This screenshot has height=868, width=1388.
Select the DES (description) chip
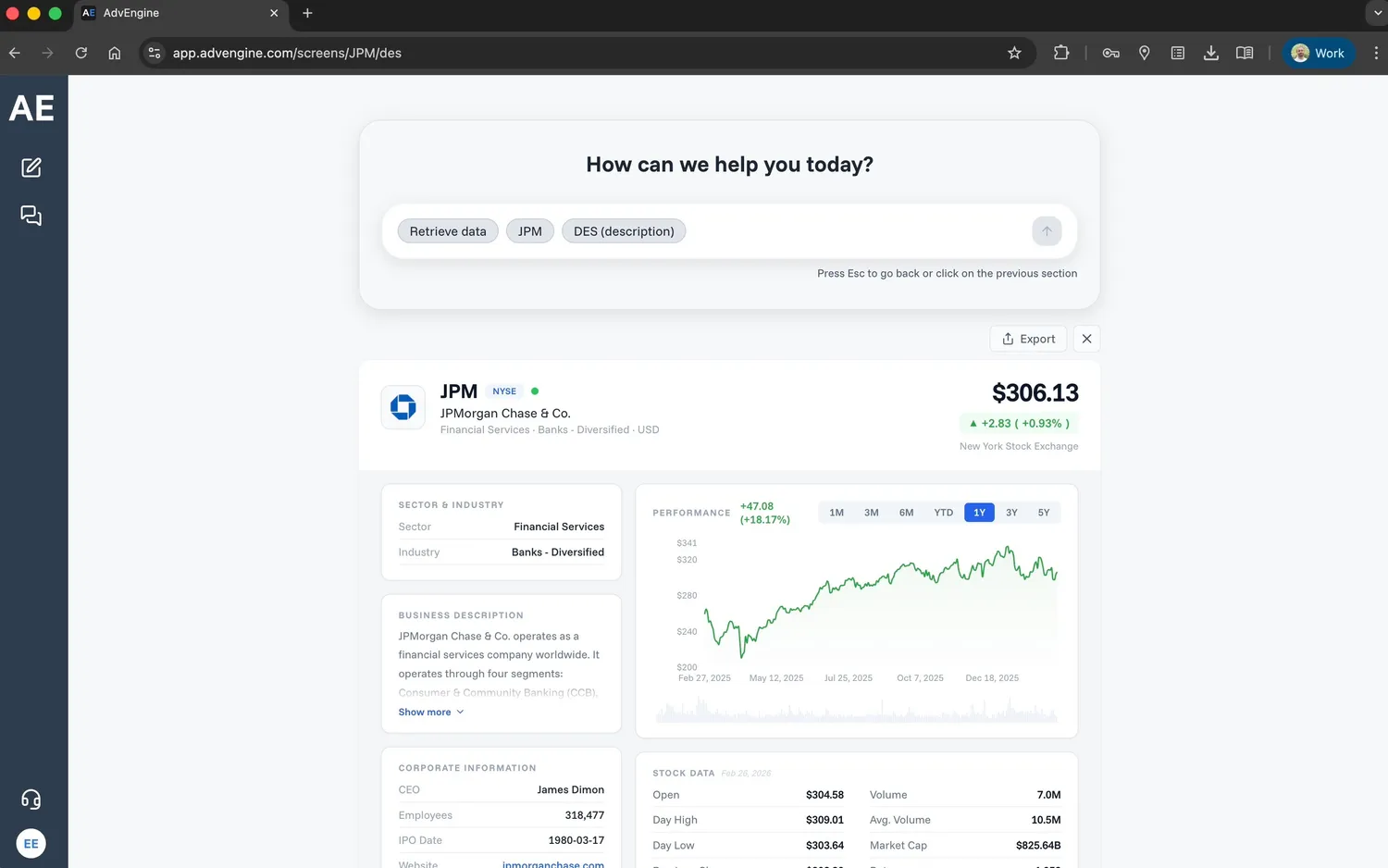tap(624, 231)
